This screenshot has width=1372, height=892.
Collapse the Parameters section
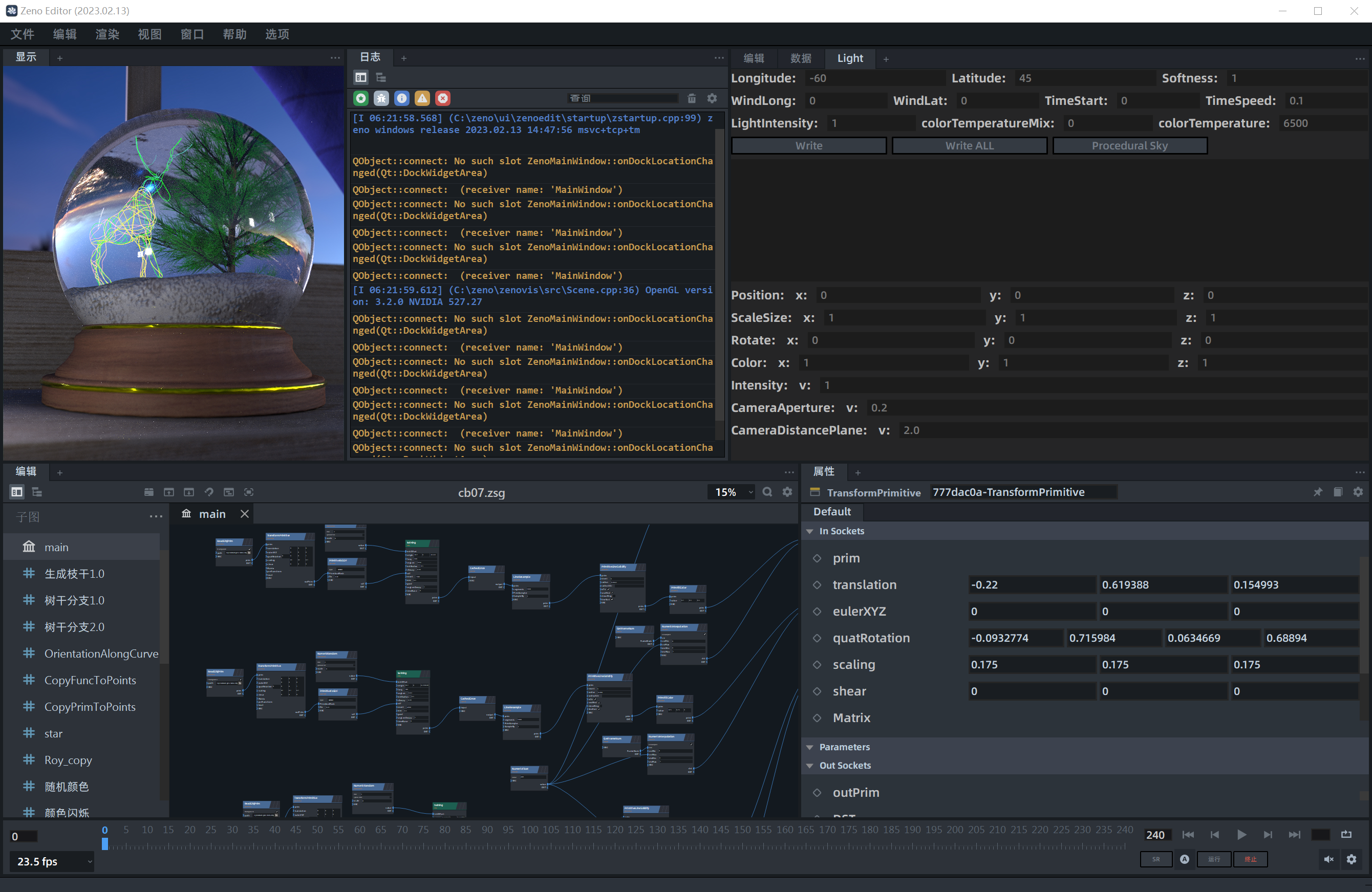(810, 747)
